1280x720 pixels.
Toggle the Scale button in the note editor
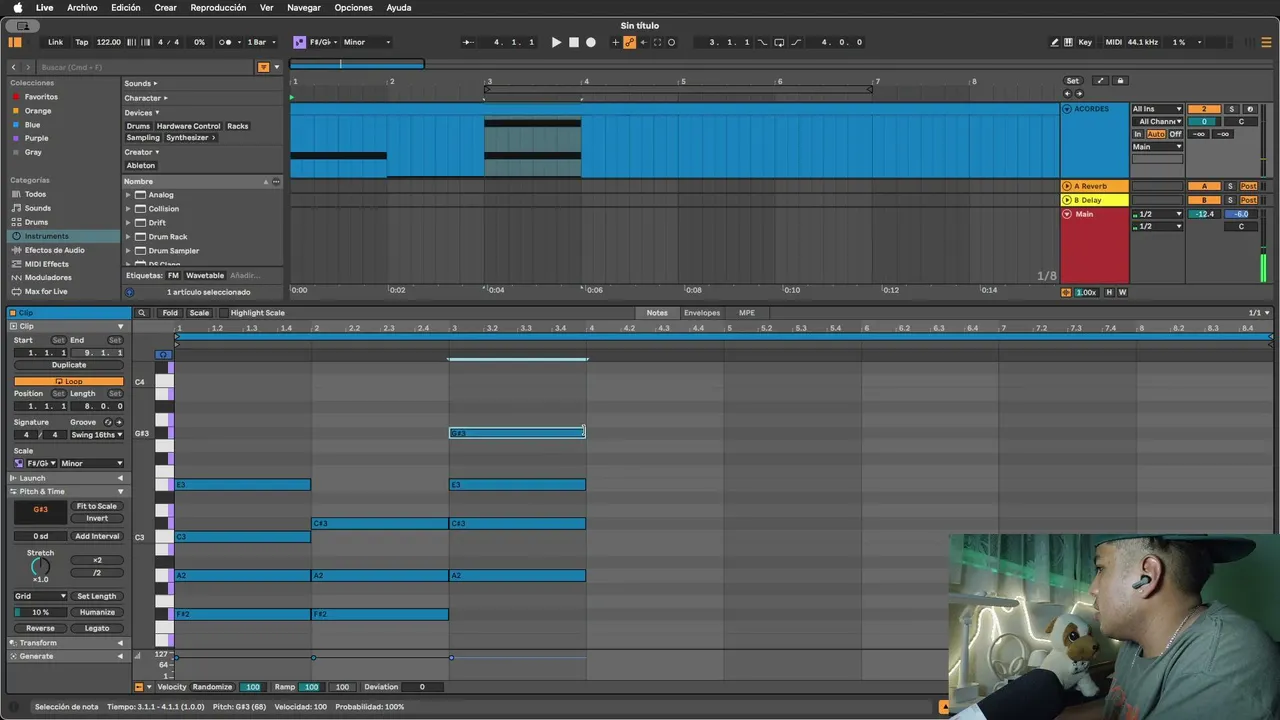click(199, 313)
